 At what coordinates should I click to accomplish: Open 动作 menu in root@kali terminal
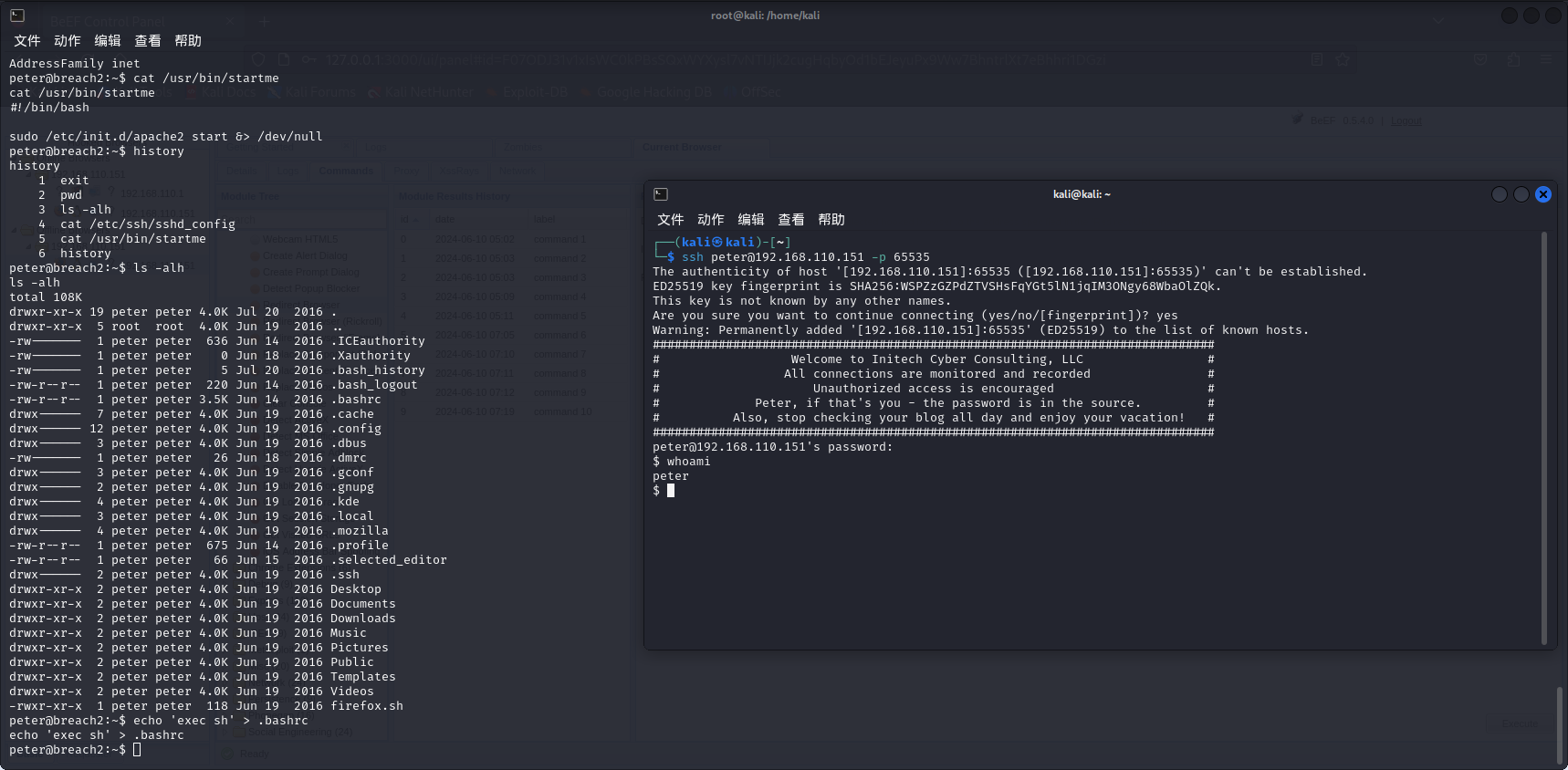click(68, 41)
